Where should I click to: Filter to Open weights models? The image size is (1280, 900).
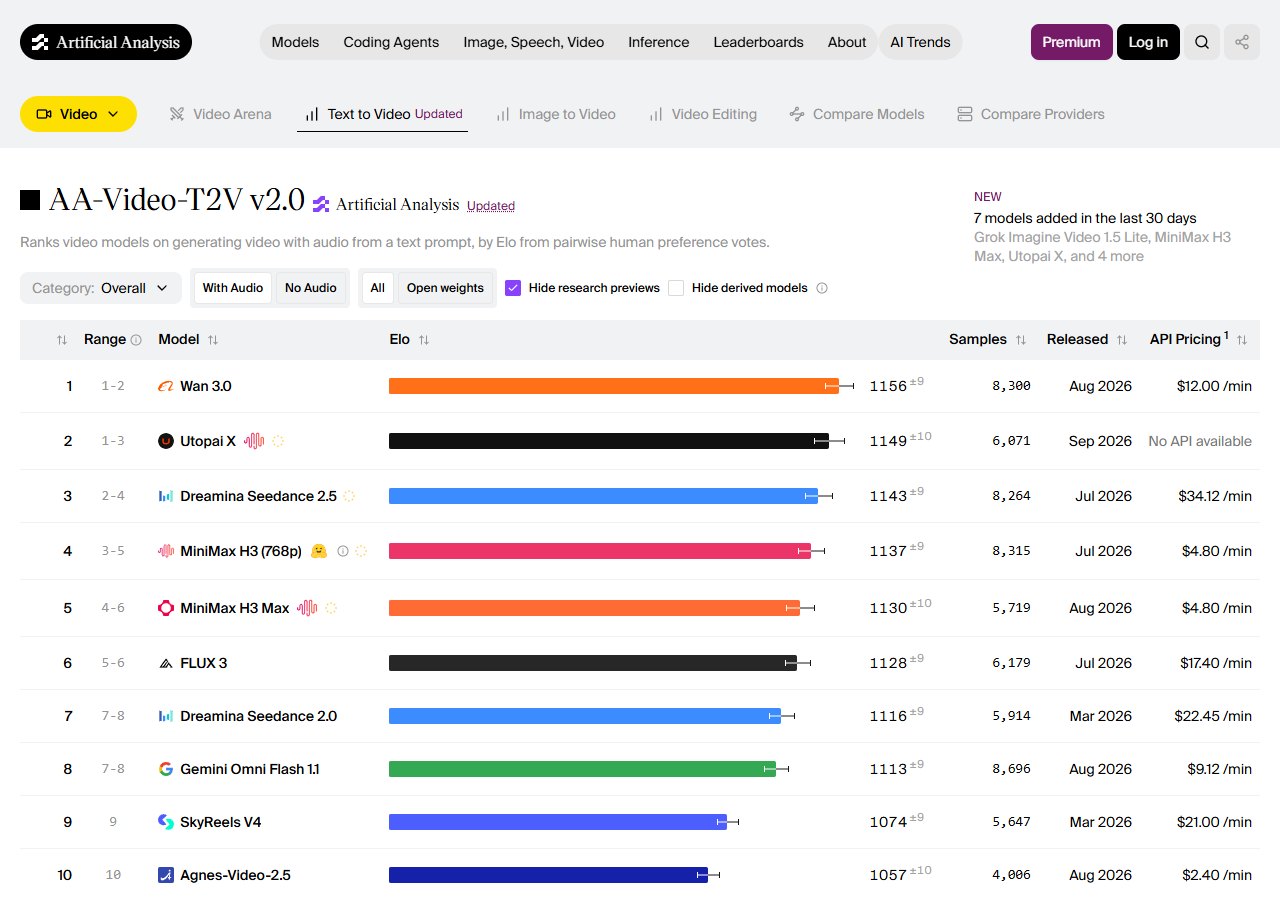coord(445,288)
